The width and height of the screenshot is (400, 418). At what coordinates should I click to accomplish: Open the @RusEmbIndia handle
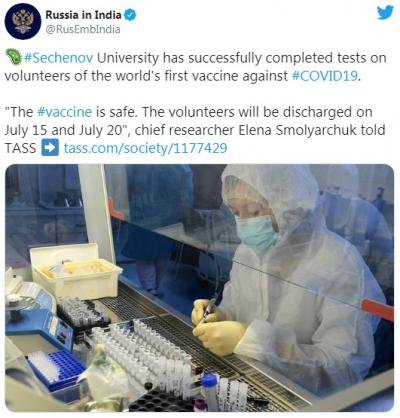point(83,29)
